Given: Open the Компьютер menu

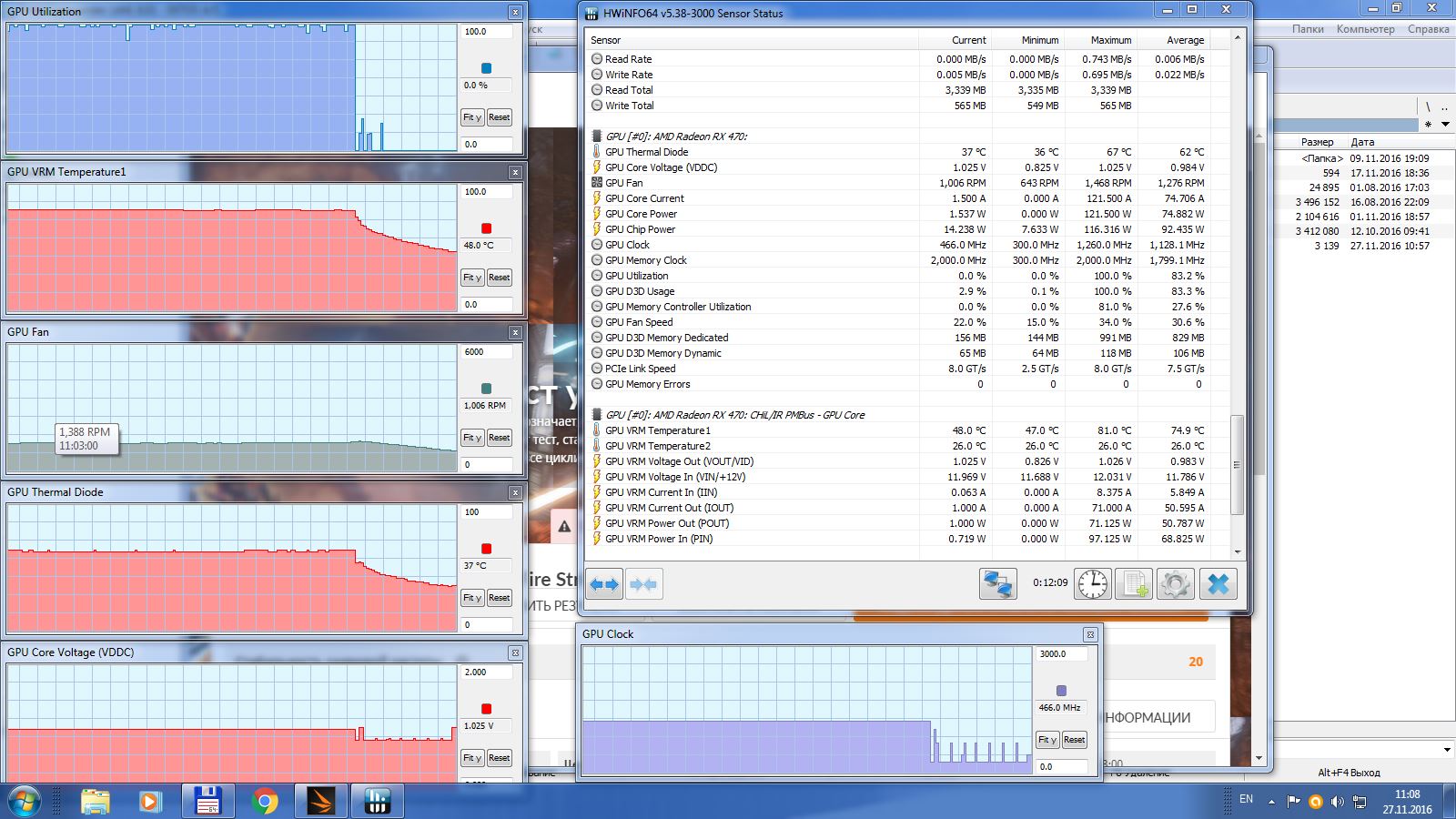Looking at the screenshot, I should point(1365,29).
